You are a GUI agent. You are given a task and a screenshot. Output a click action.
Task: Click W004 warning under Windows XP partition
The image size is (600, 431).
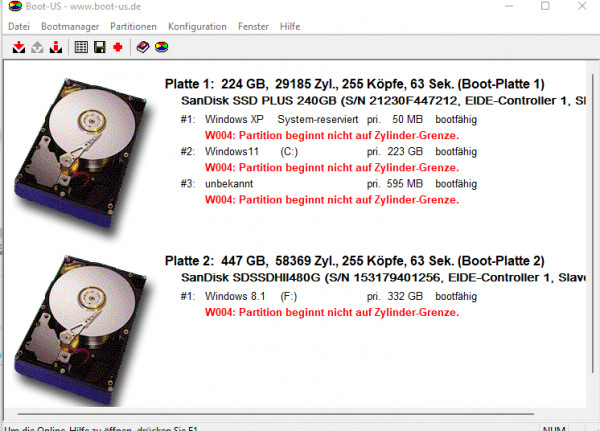(332, 136)
